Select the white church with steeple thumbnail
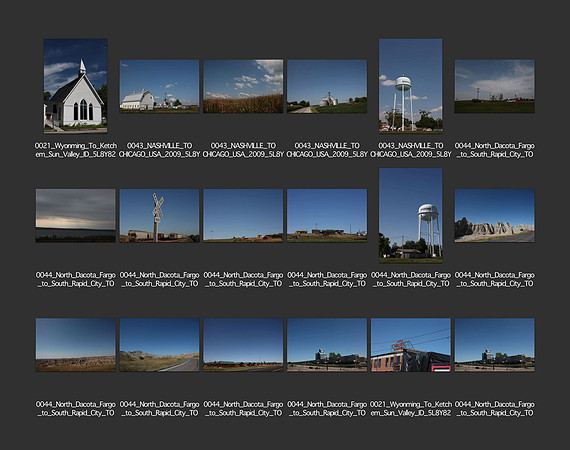 click(75, 86)
